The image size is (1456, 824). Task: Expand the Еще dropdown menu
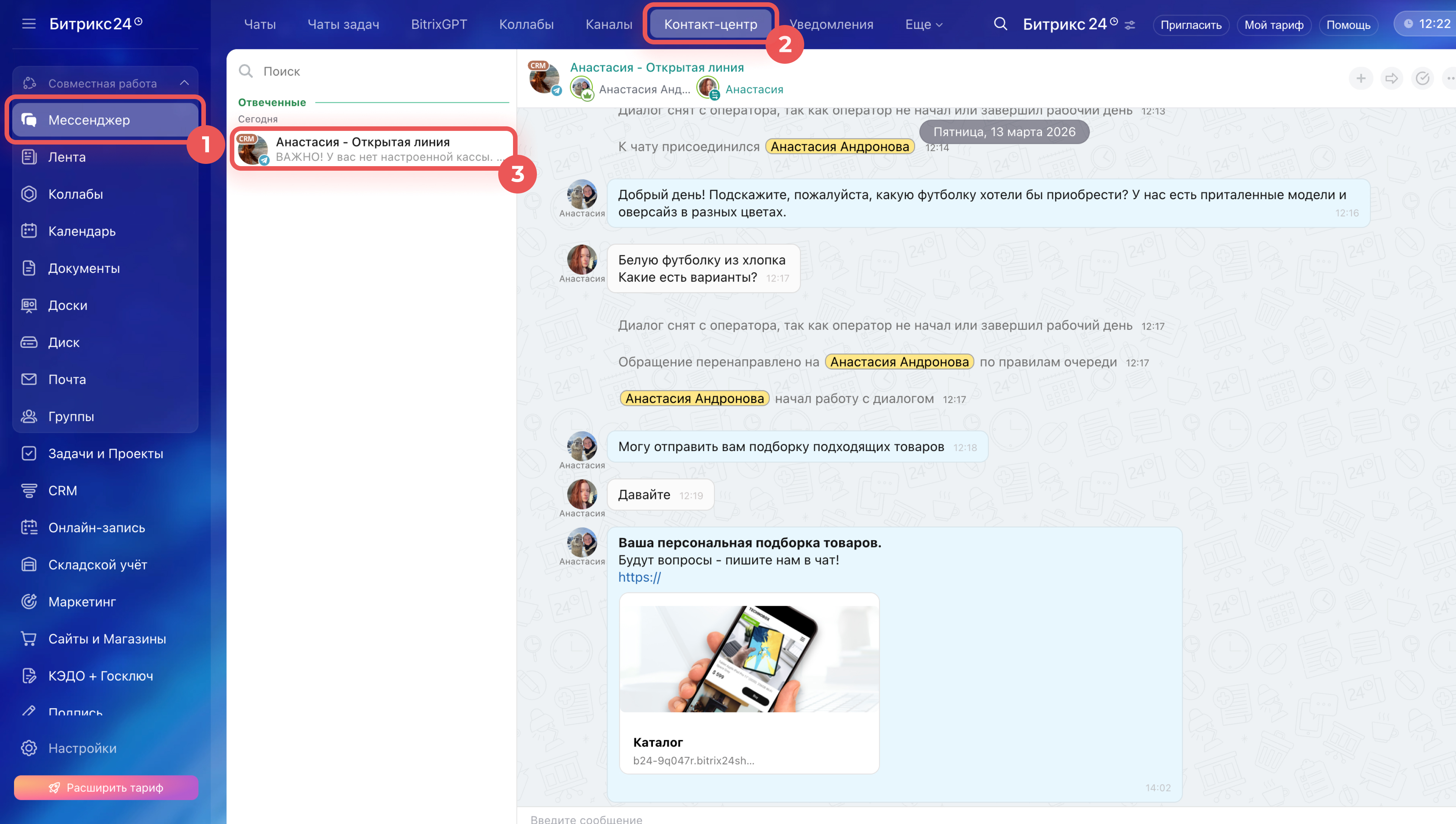(923, 24)
